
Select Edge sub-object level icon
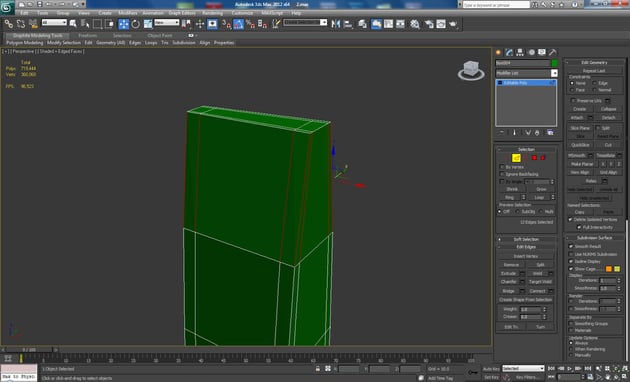pos(516,158)
